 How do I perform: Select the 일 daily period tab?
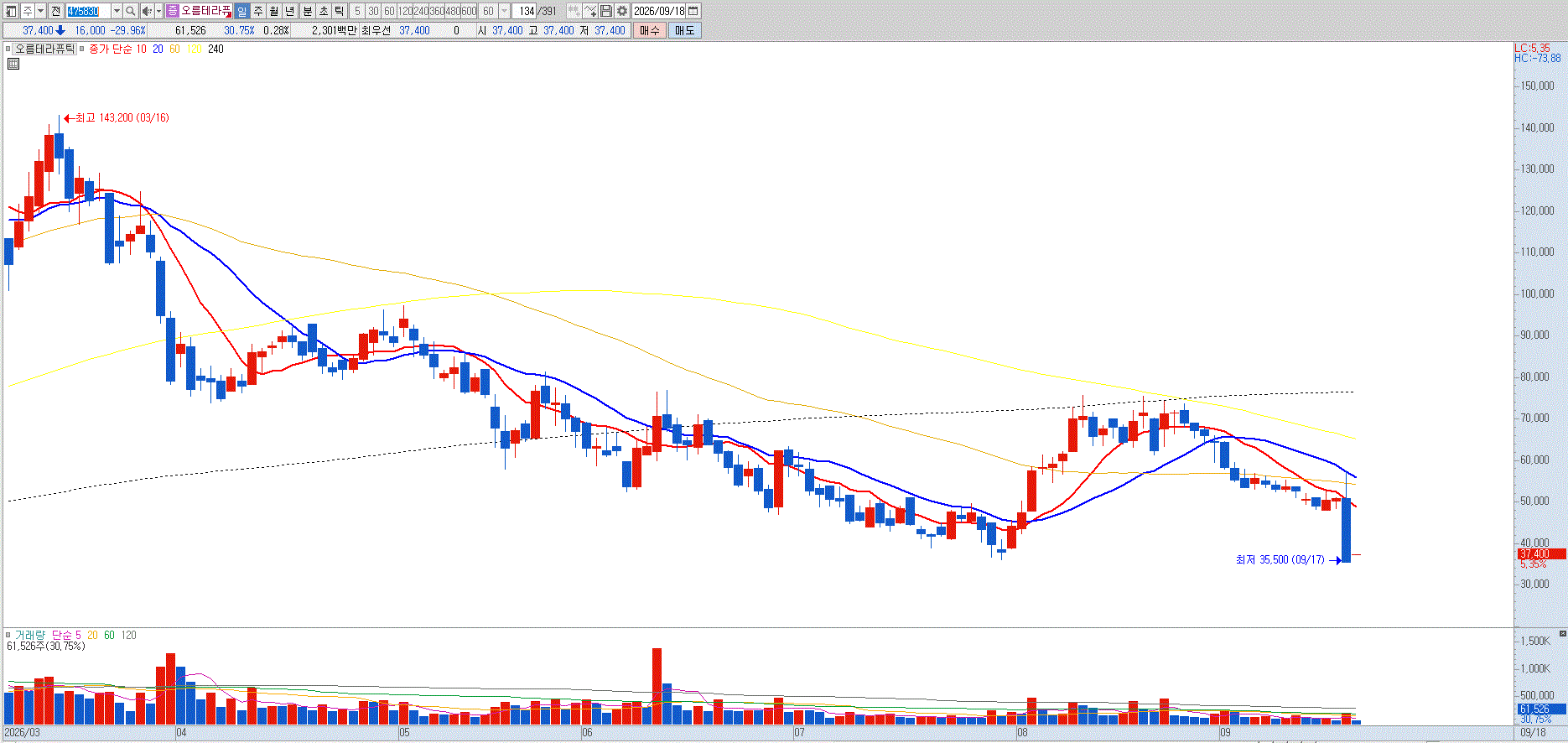tap(241, 11)
